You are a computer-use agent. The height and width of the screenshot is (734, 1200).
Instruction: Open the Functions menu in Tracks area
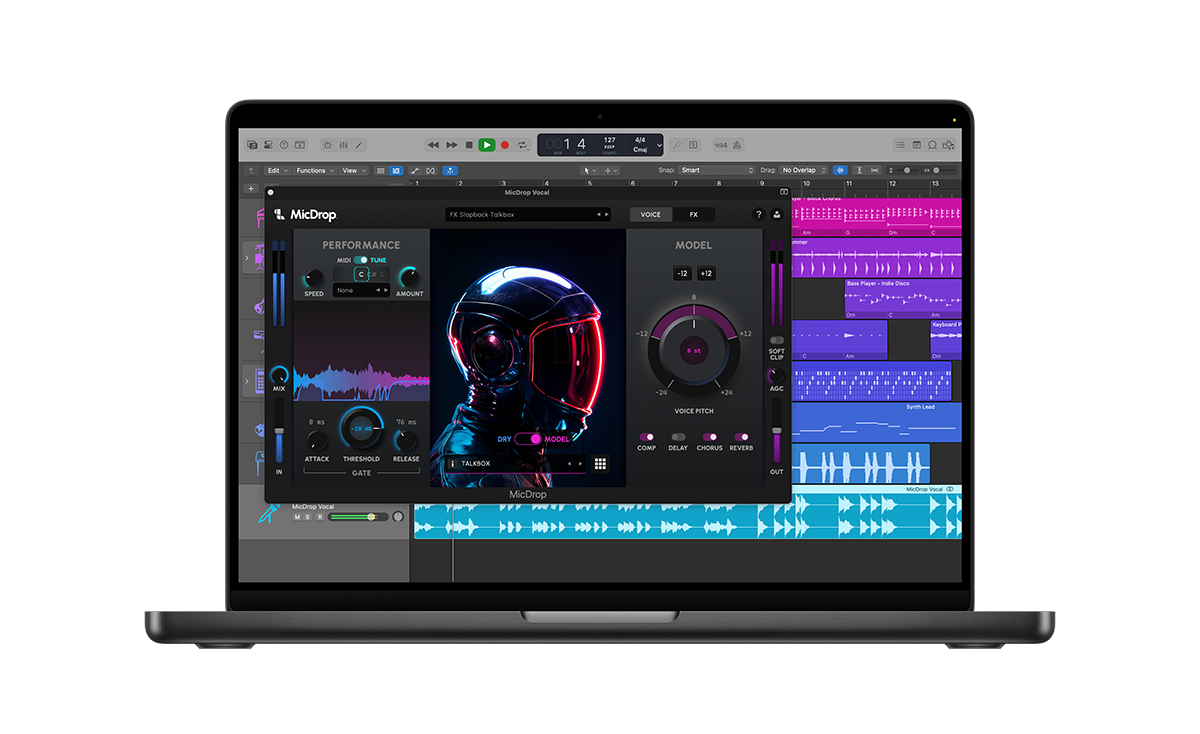click(315, 170)
